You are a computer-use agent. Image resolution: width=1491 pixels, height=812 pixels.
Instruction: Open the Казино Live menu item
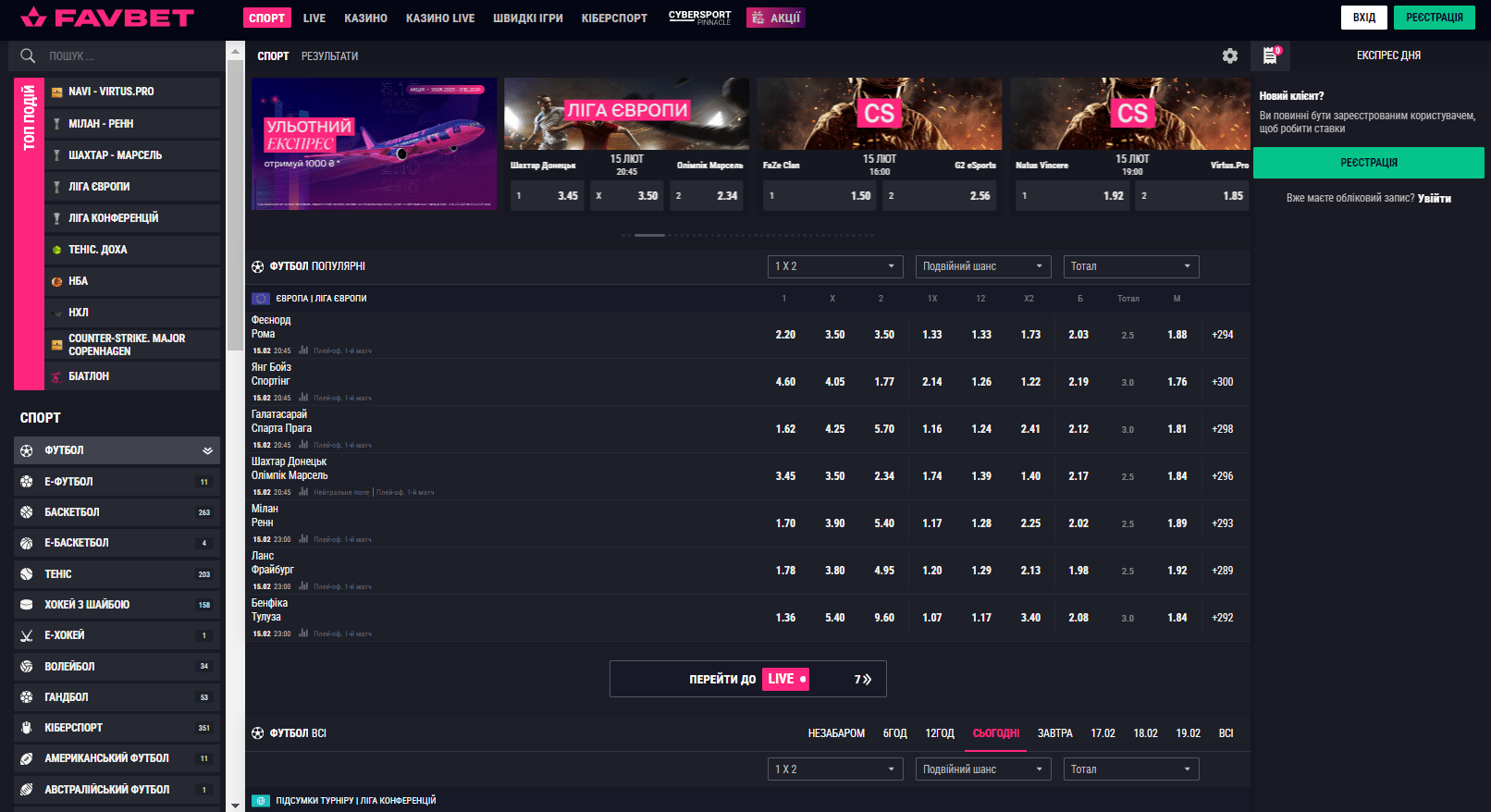pos(440,18)
